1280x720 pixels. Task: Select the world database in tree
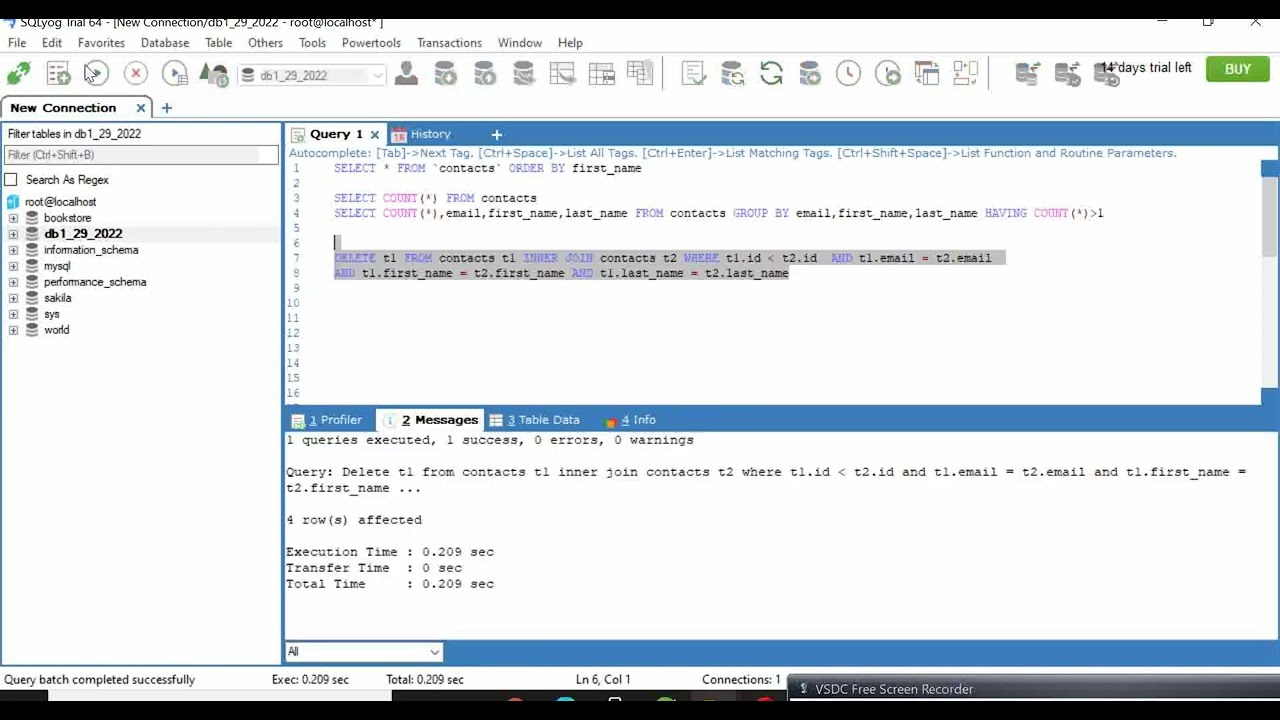56,330
